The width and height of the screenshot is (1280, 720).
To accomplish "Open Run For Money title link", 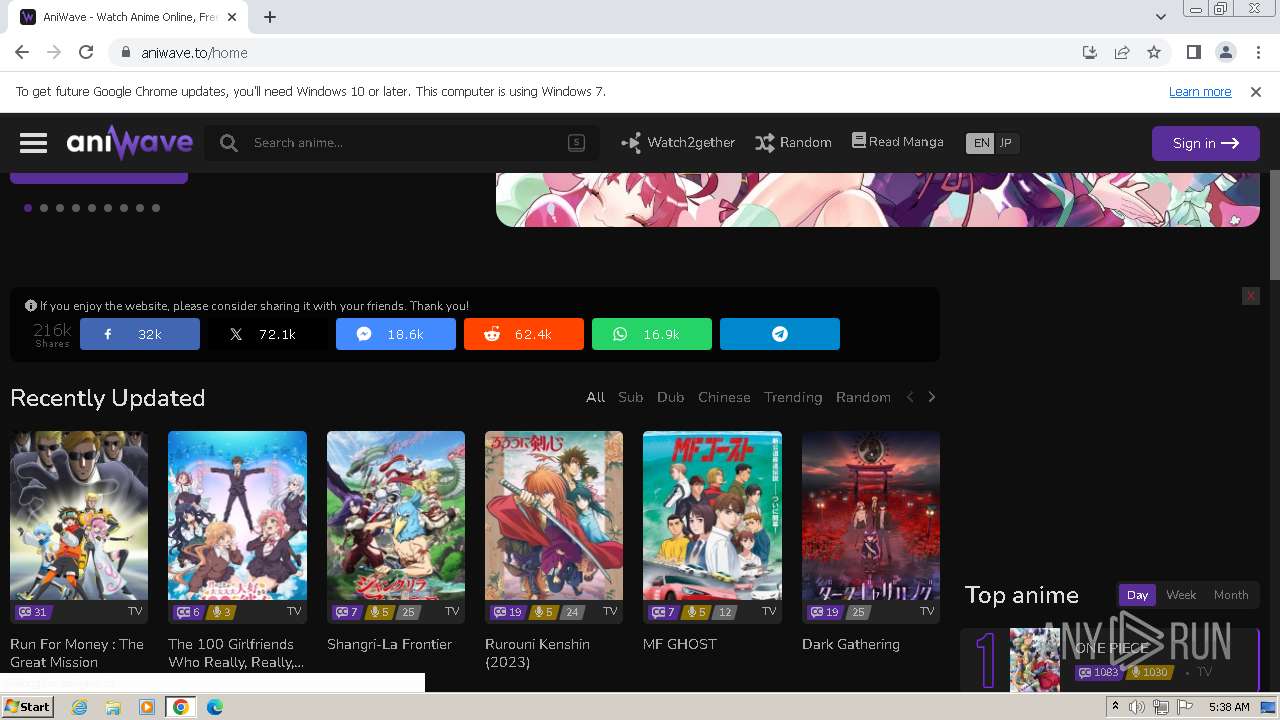I will coord(77,653).
